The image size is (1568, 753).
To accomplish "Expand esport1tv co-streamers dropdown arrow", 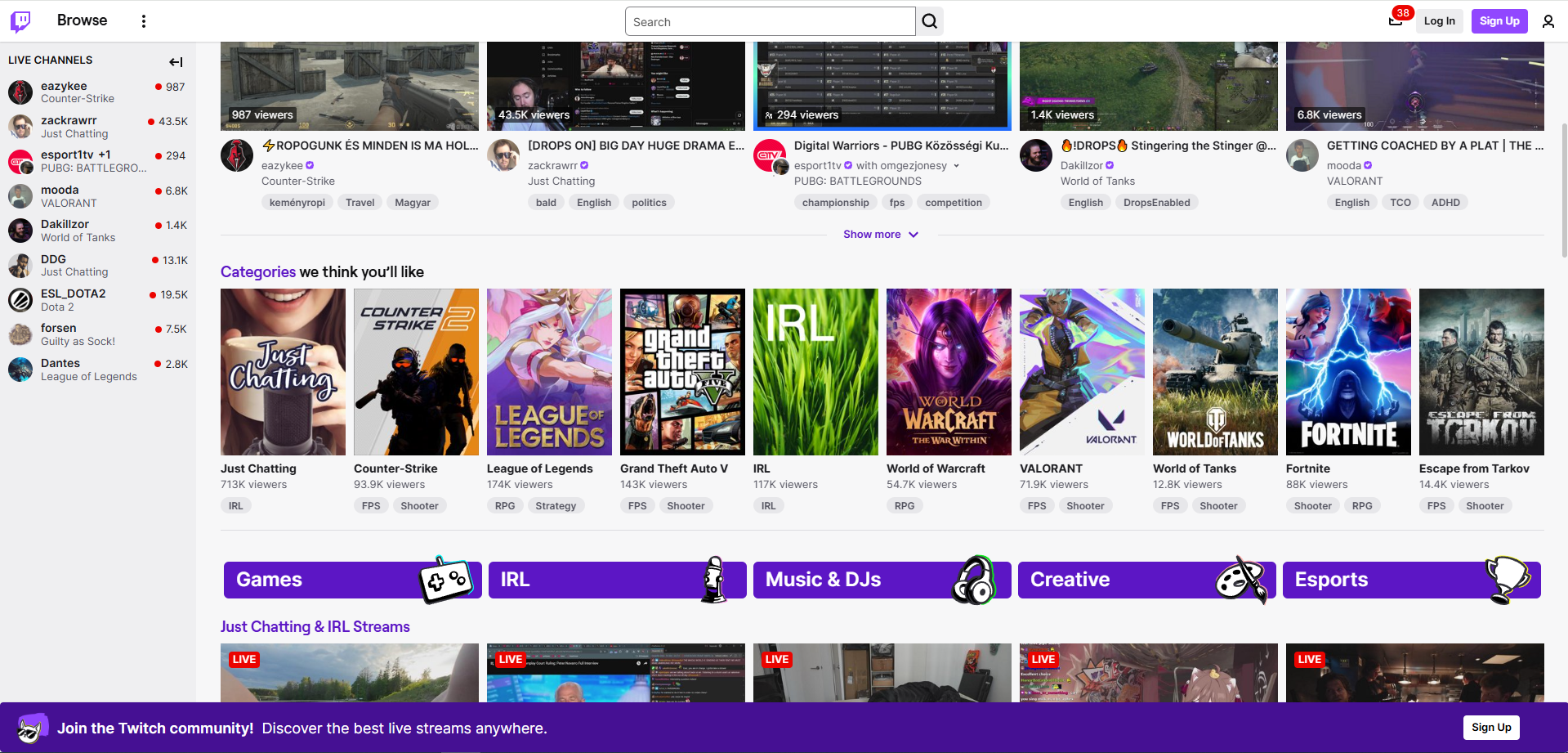I will 957,166.
